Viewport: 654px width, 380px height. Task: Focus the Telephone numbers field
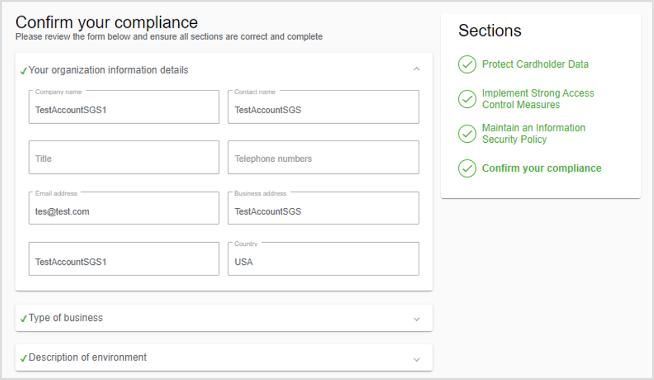323,157
